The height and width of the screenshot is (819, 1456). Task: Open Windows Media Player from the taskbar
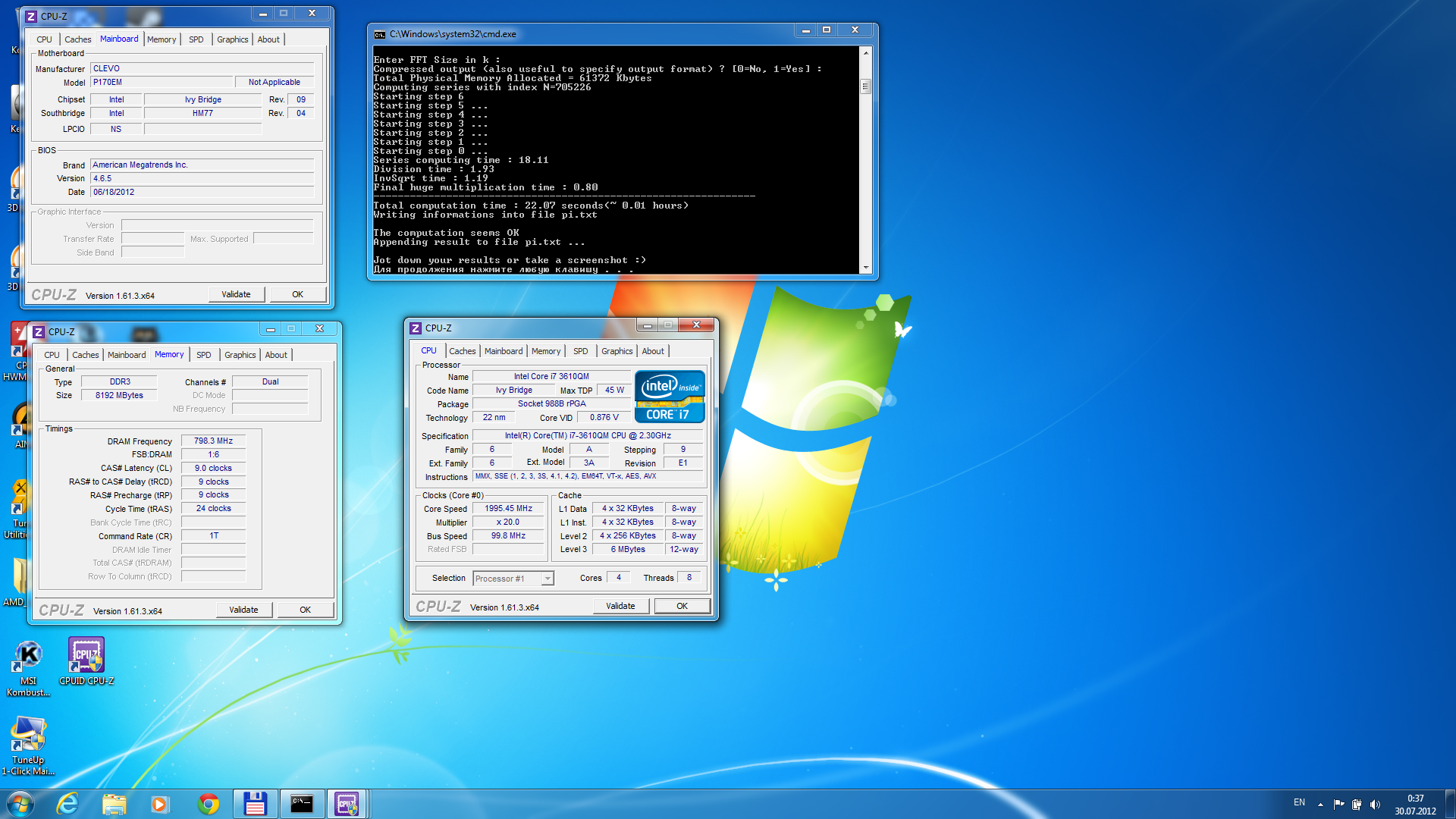pos(159,804)
